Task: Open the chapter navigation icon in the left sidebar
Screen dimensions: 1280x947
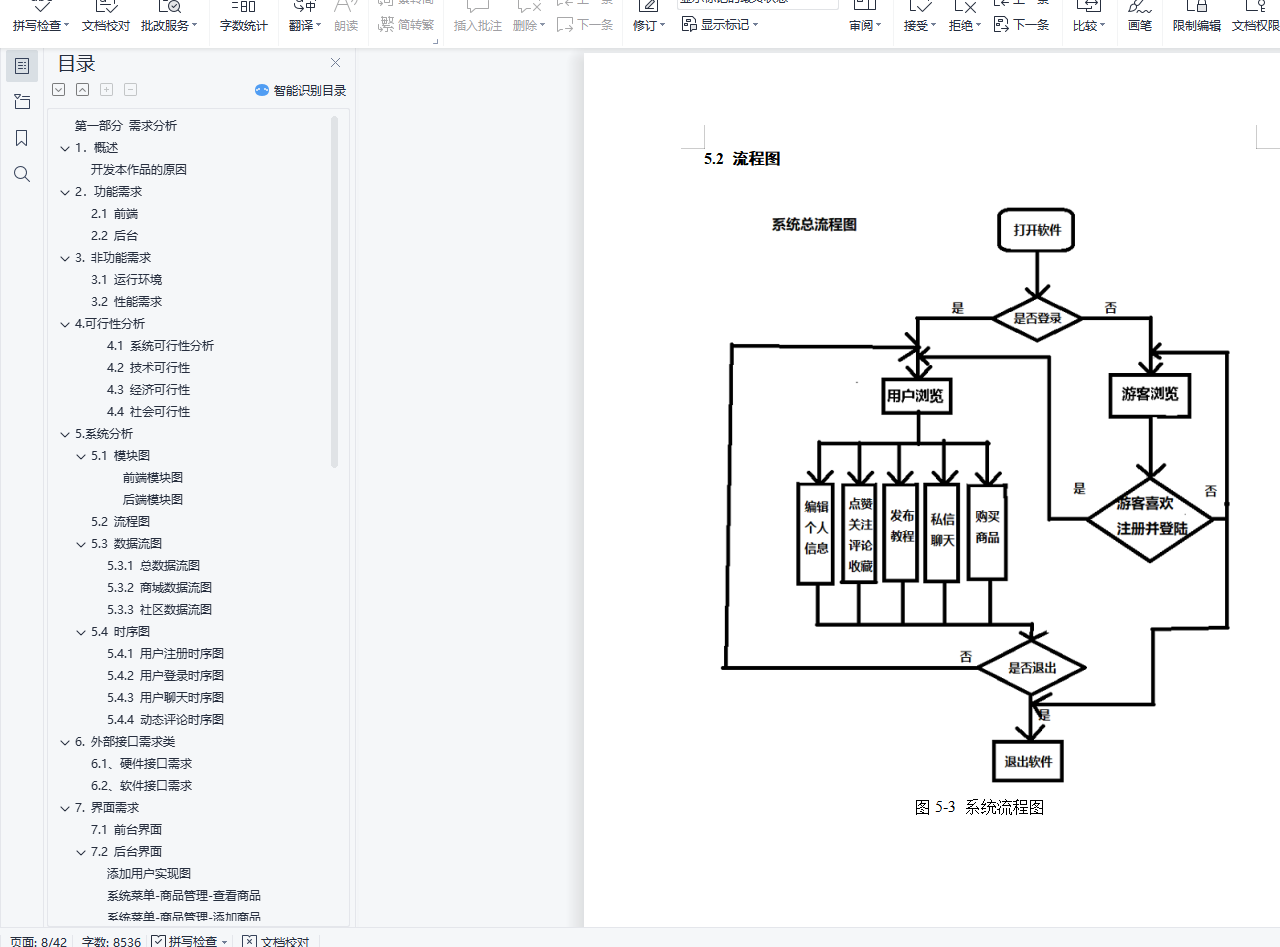Action: [x=22, y=102]
